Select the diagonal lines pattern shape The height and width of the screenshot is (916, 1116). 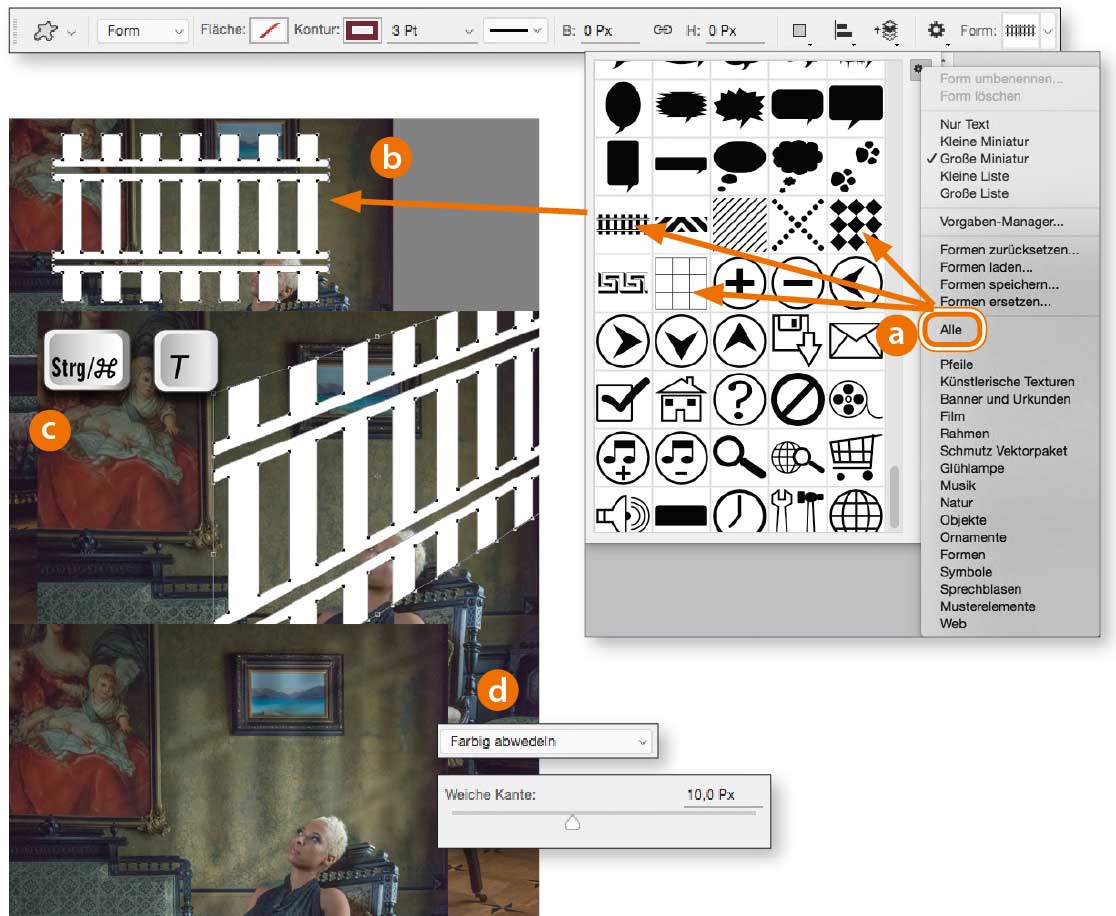pos(739,225)
